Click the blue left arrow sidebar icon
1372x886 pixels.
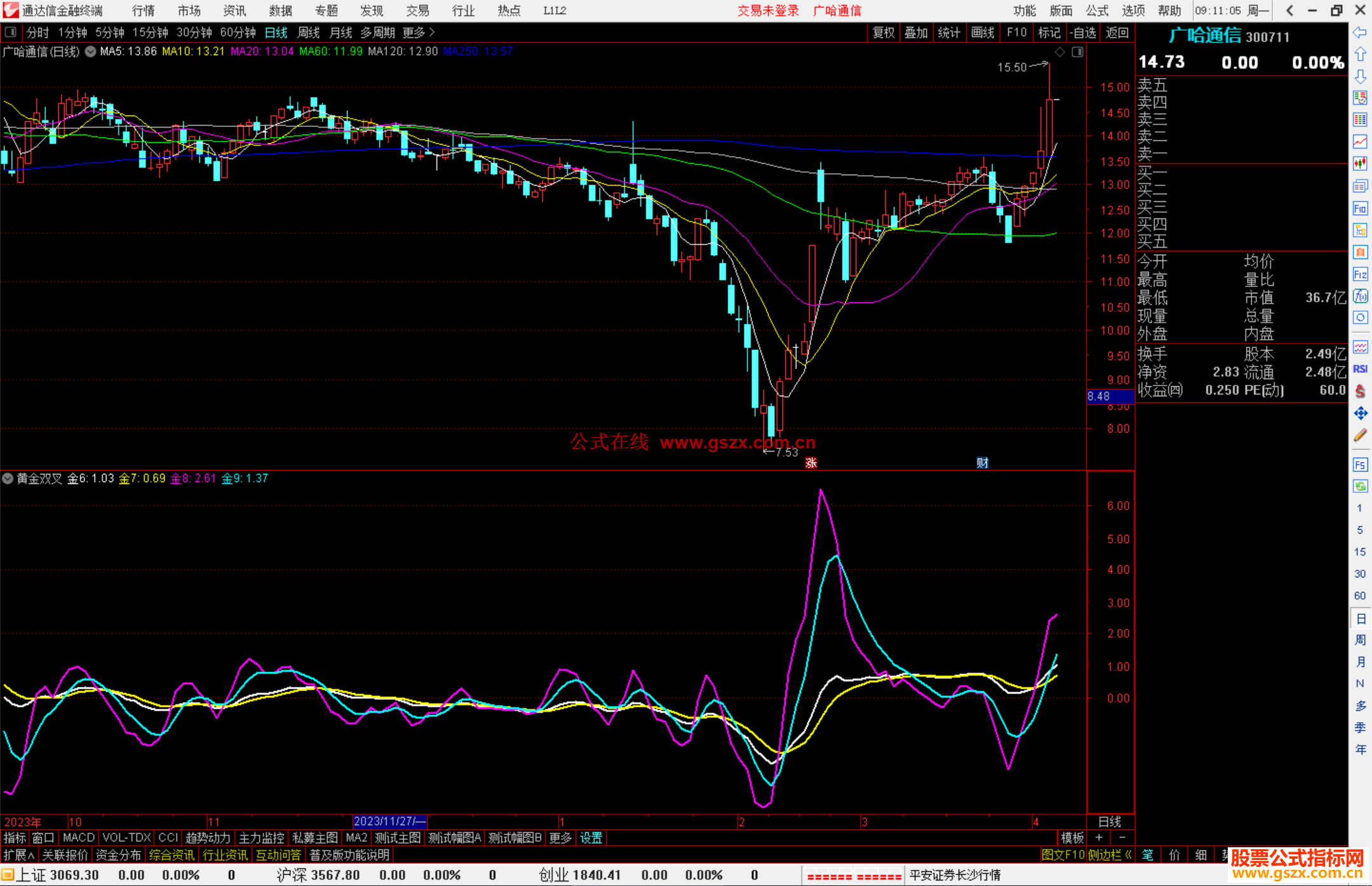coord(1360,32)
